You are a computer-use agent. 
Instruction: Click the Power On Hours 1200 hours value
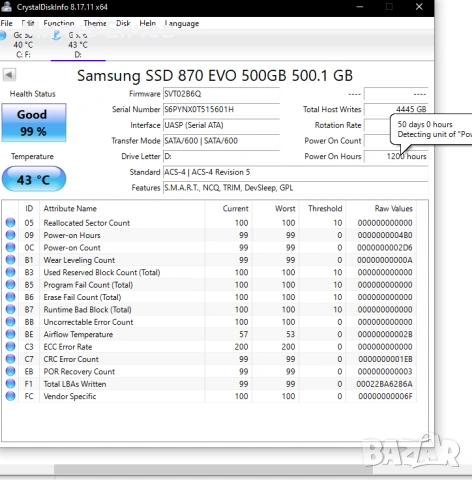(396, 156)
